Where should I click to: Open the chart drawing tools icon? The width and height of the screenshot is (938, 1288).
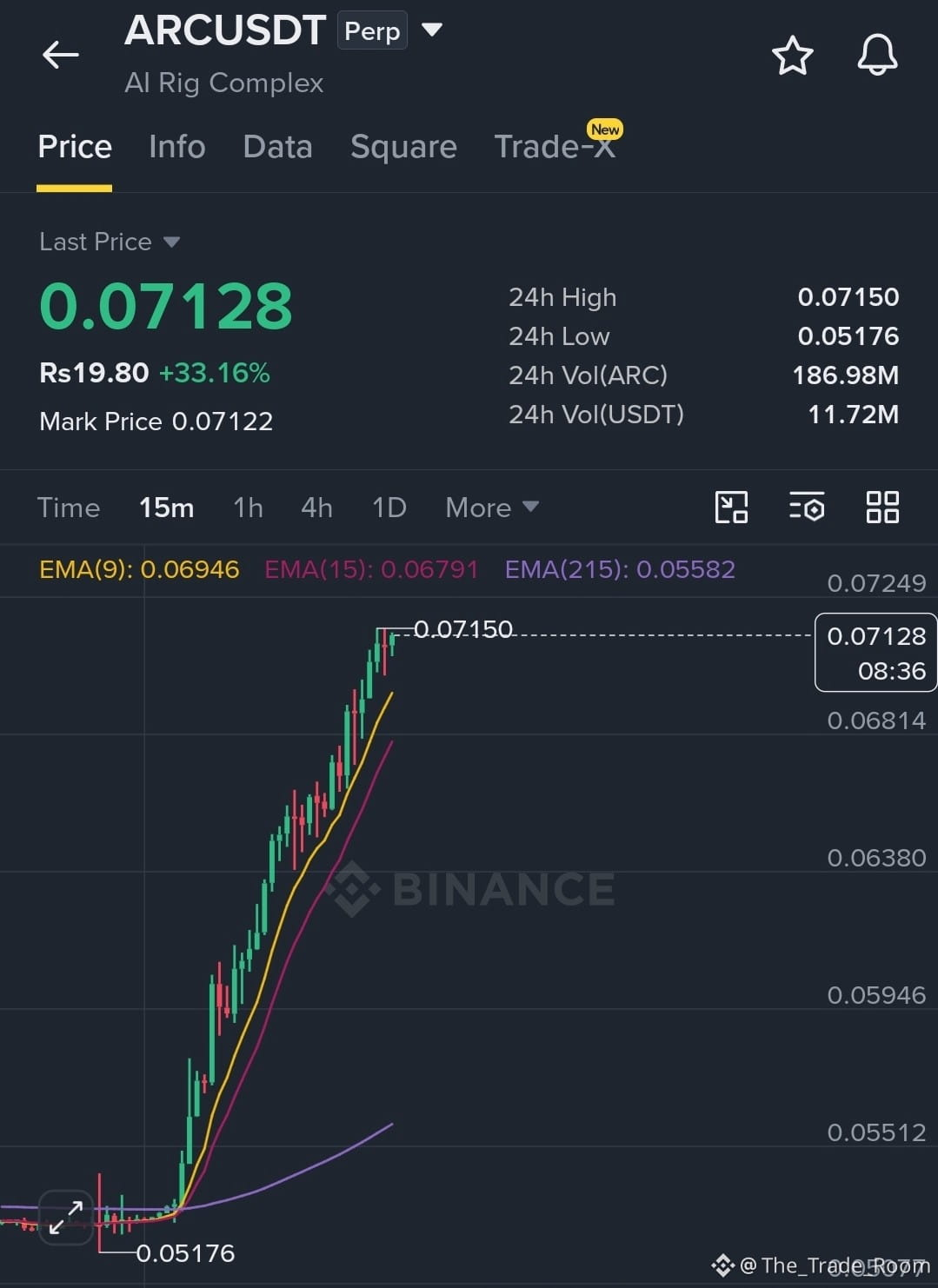point(731,508)
